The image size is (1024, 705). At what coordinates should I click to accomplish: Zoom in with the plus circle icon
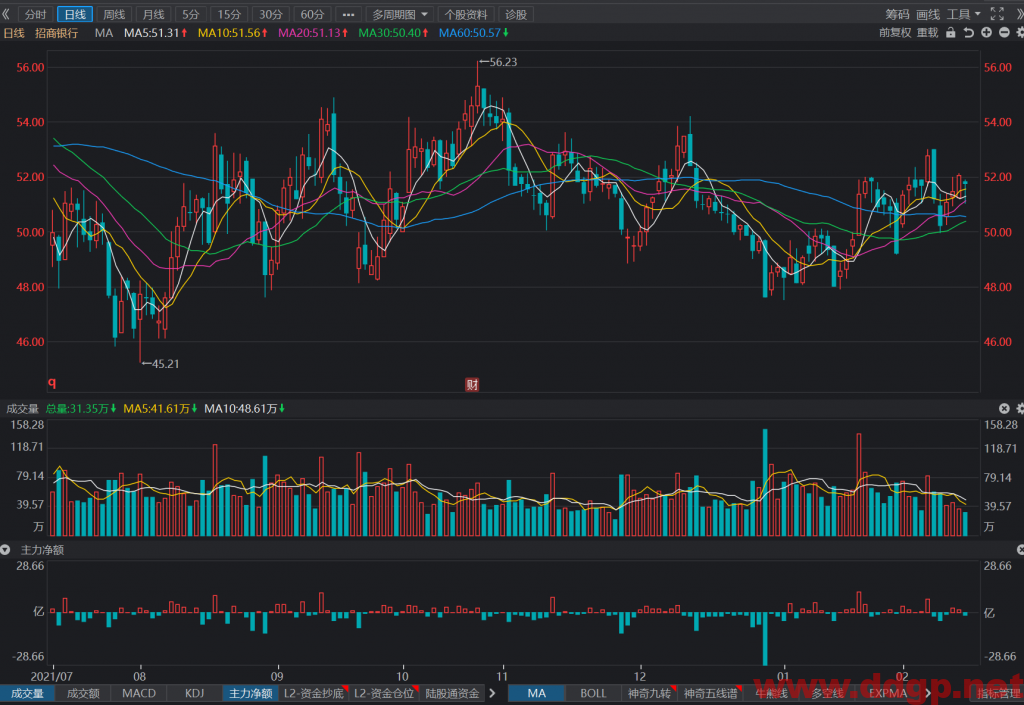coord(986,33)
